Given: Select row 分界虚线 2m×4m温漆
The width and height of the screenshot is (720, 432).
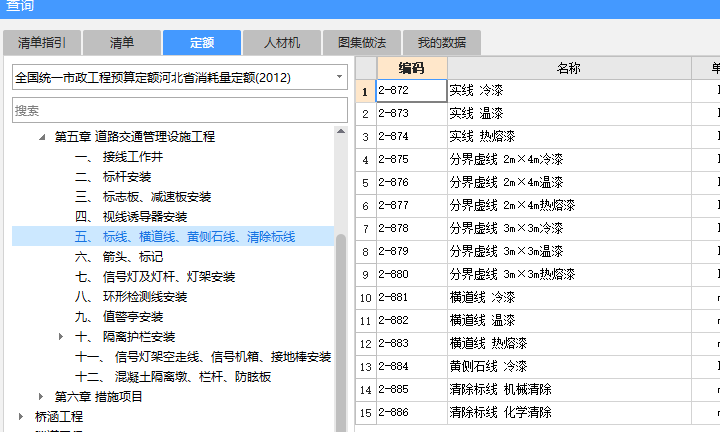Looking at the screenshot, I should point(569,182).
